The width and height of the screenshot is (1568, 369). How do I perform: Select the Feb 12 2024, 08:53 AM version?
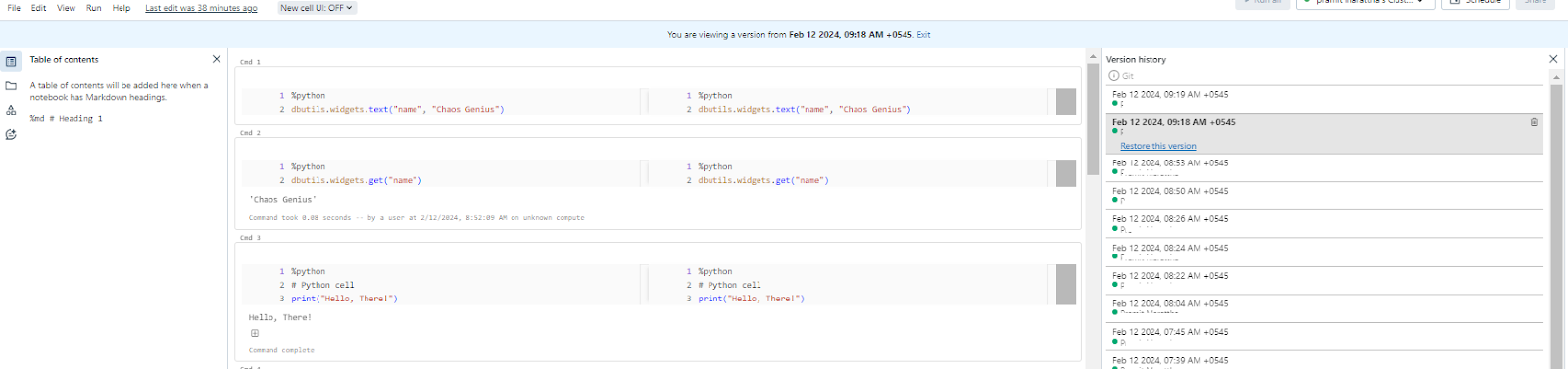coord(1326,166)
